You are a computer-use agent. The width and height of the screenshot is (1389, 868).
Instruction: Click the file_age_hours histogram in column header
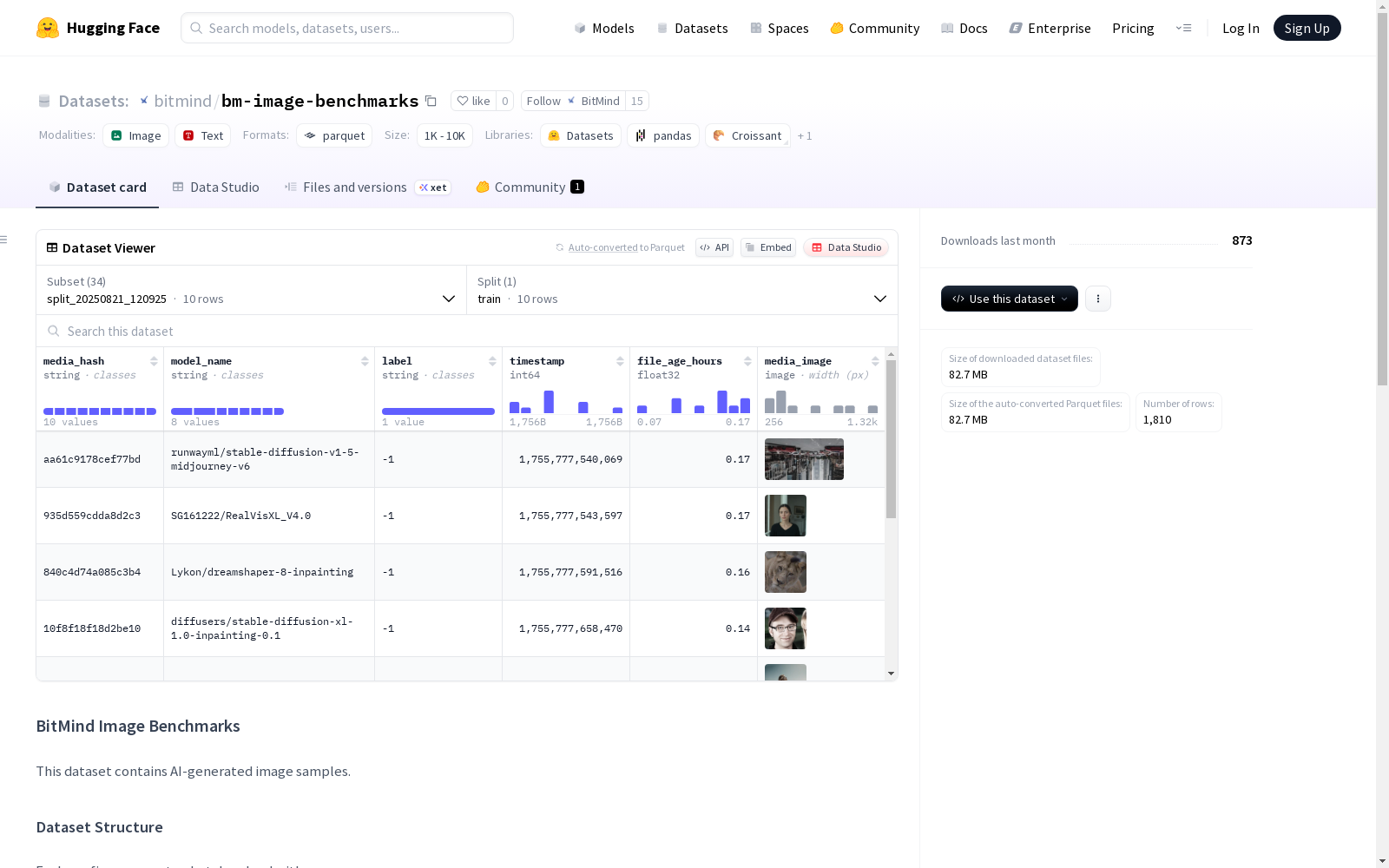(x=694, y=402)
